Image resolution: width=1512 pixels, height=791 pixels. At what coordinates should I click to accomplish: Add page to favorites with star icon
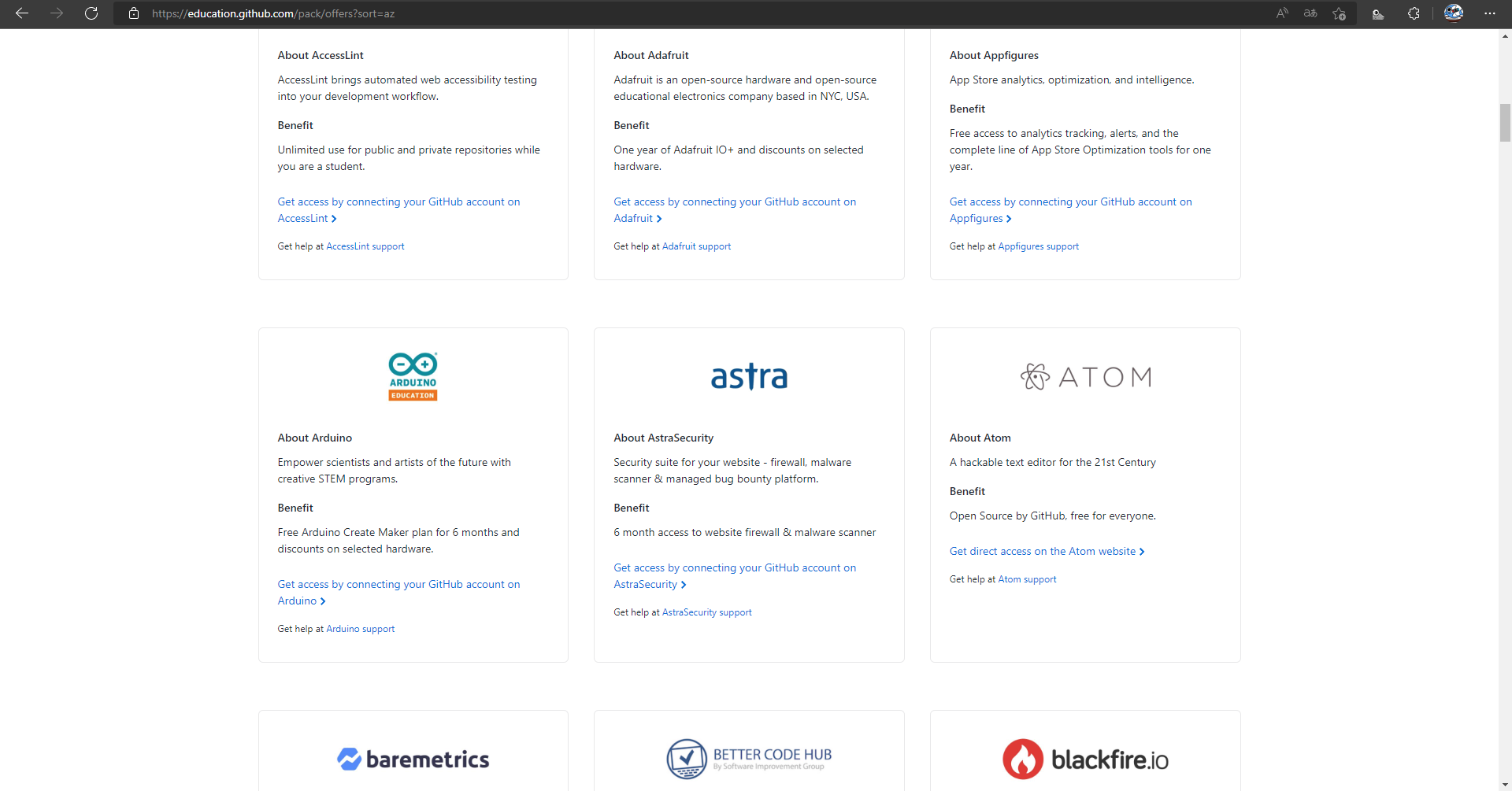point(1339,13)
